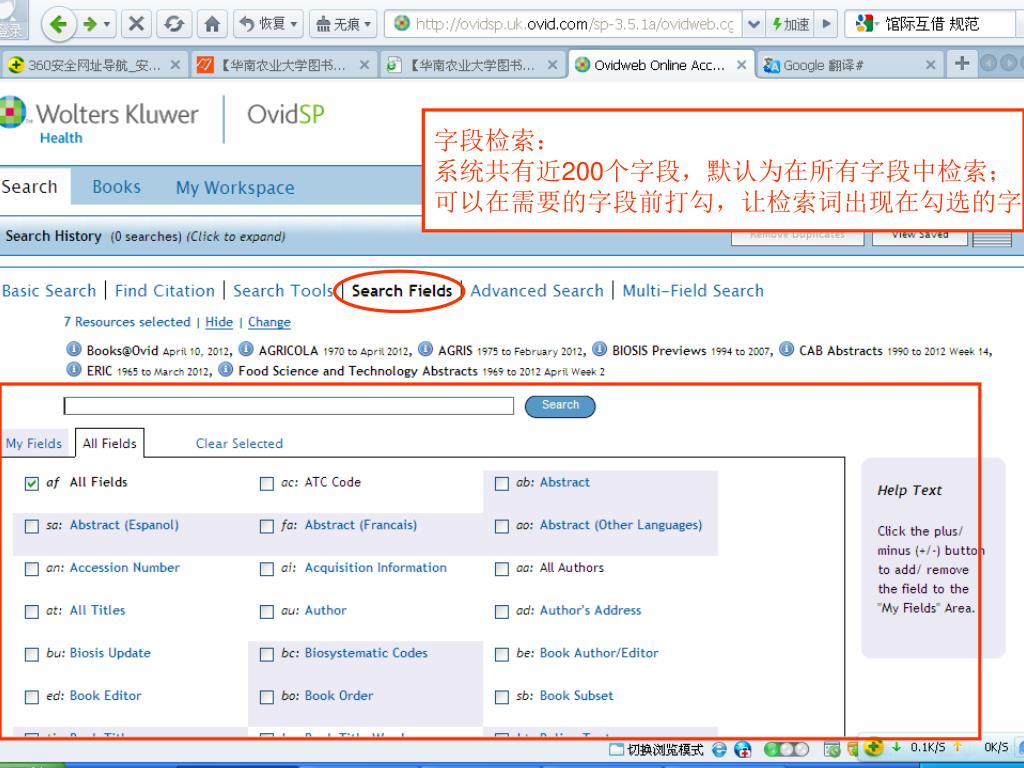Check the ab Abstract checkbox
Image resolution: width=1024 pixels, height=768 pixels.
pos(502,483)
